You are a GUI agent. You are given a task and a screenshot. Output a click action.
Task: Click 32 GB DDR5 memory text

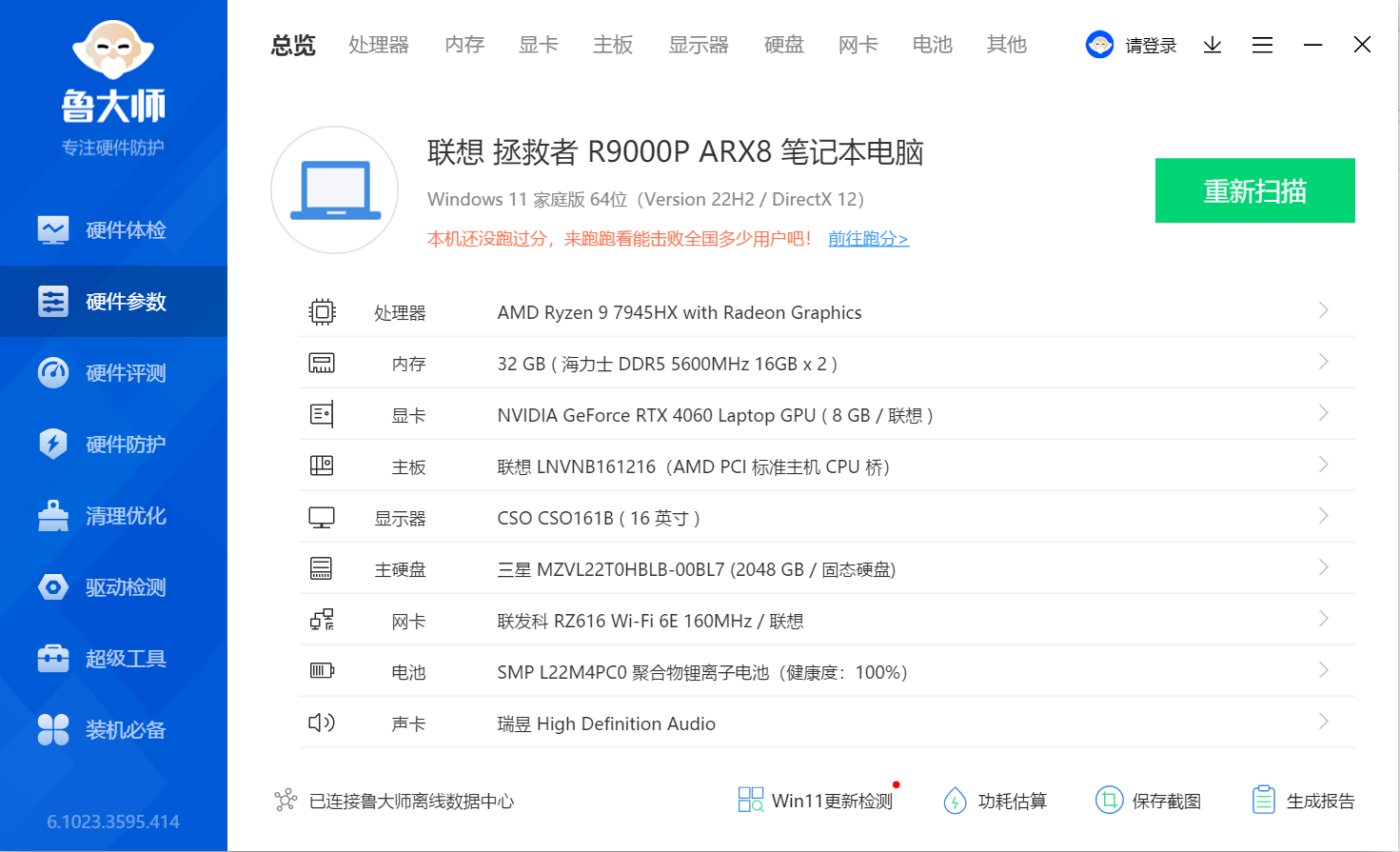[x=667, y=364]
